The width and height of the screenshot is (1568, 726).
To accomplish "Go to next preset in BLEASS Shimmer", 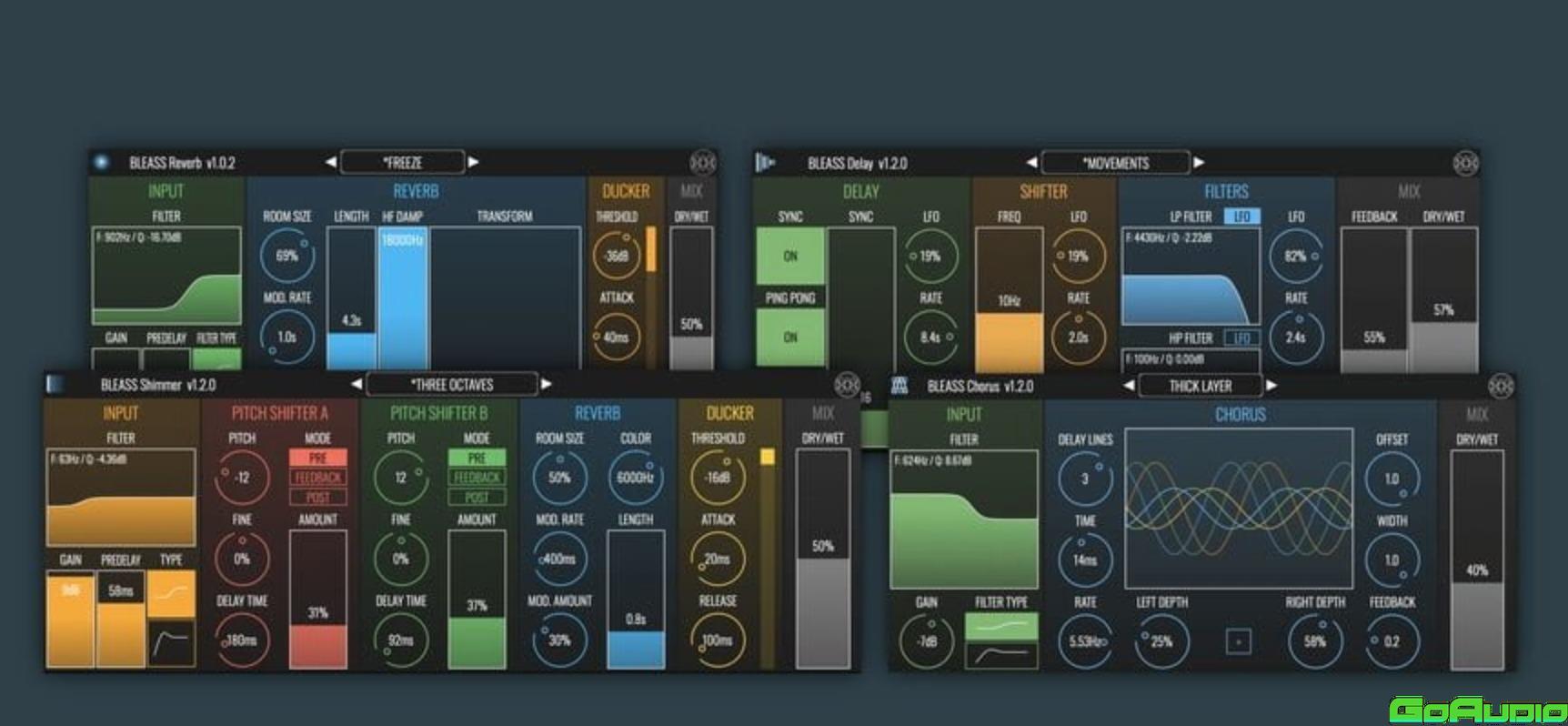I will (546, 384).
